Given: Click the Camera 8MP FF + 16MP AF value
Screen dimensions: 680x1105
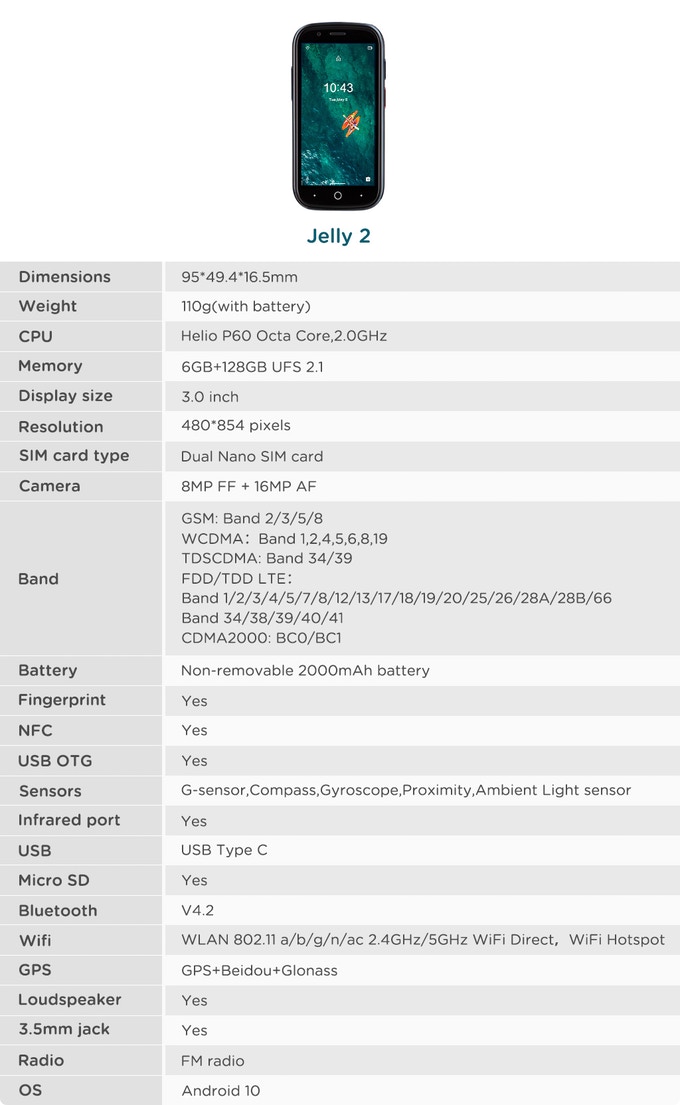Looking at the screenshot, I should (265, 486).
